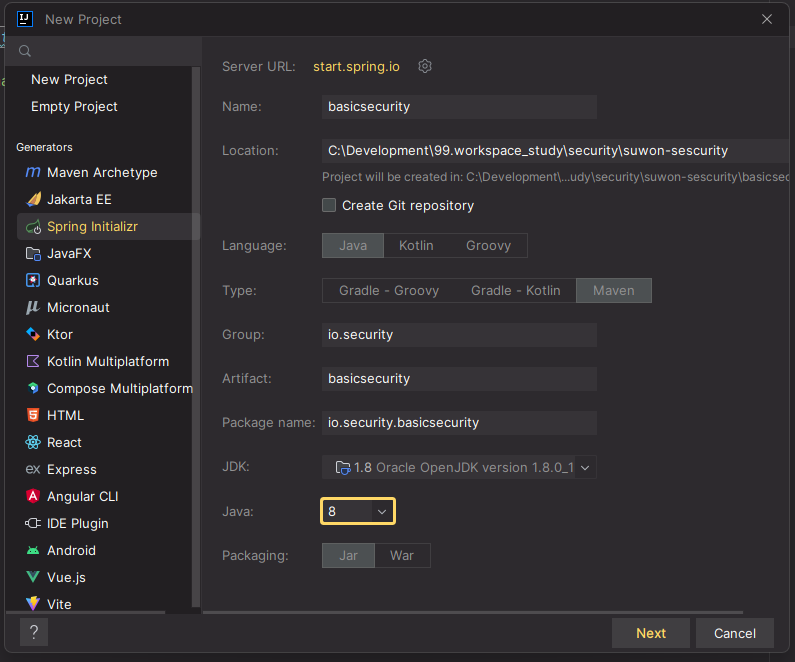This screenshot has height=662, width=795.
Task: Click the generators list vertical scrollbar
Action: click(196, 337)
